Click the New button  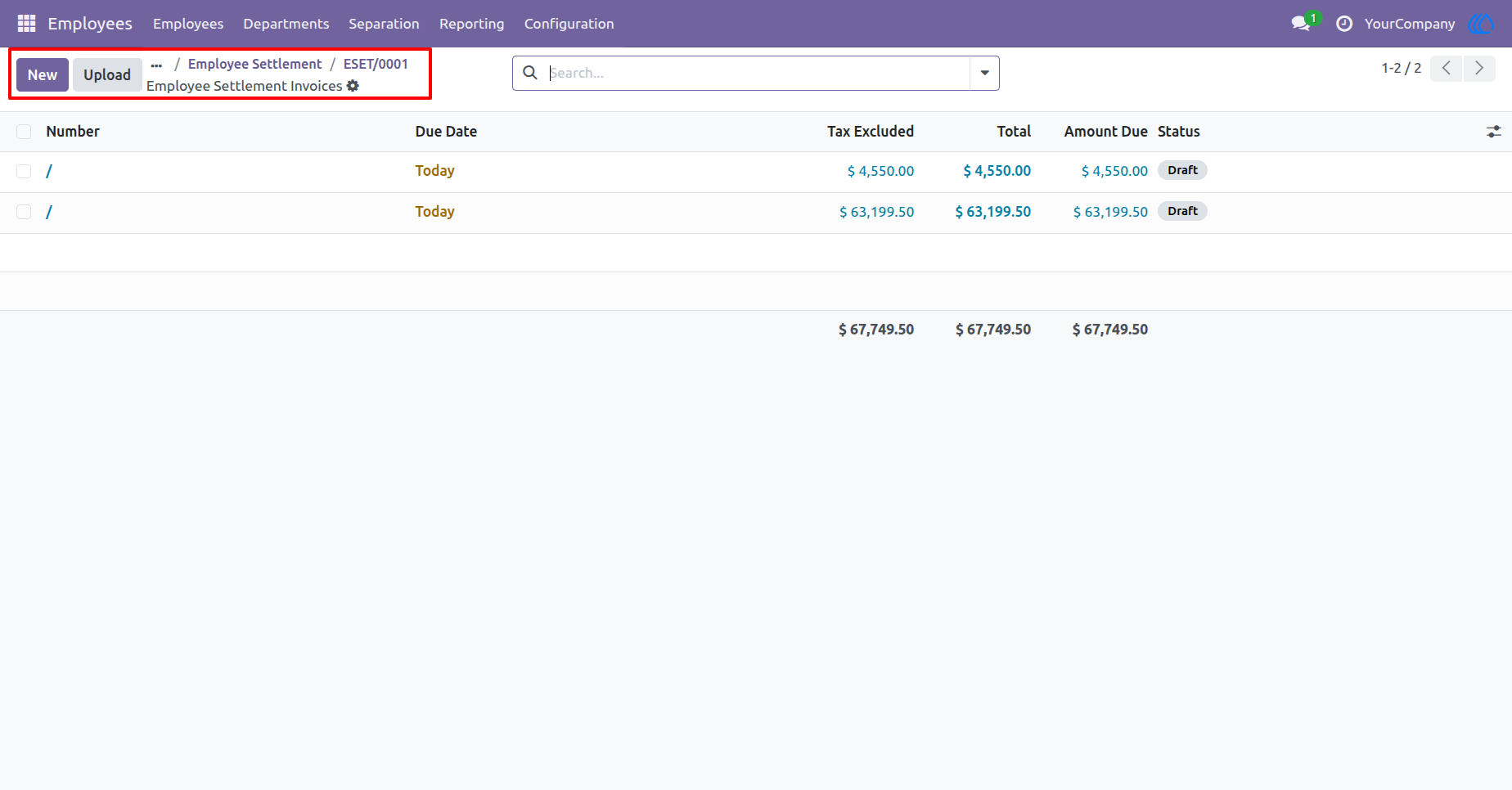(x=43, y=74)
